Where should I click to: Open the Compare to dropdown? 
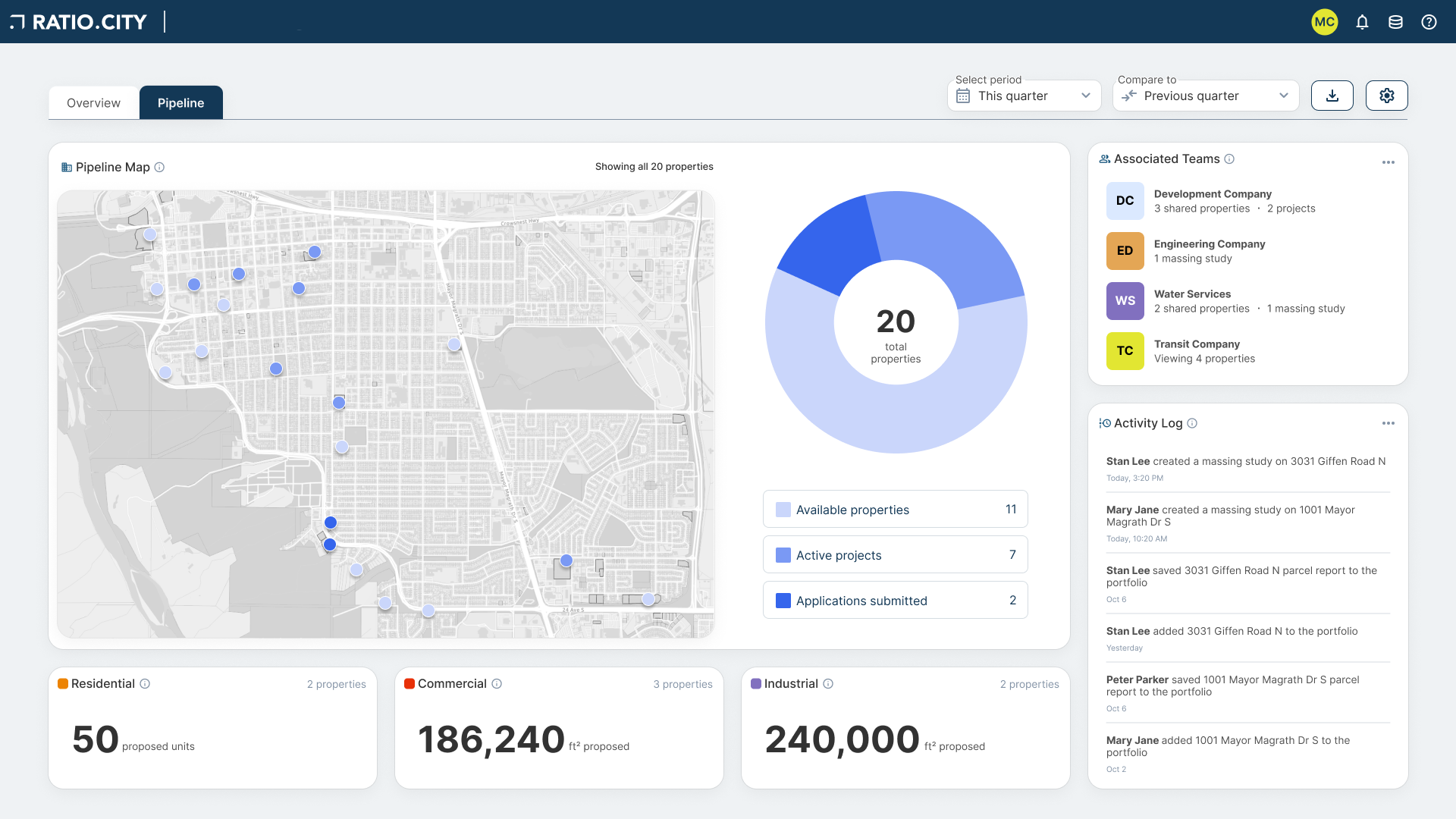pyautogui.click(x=1206, y=96)
